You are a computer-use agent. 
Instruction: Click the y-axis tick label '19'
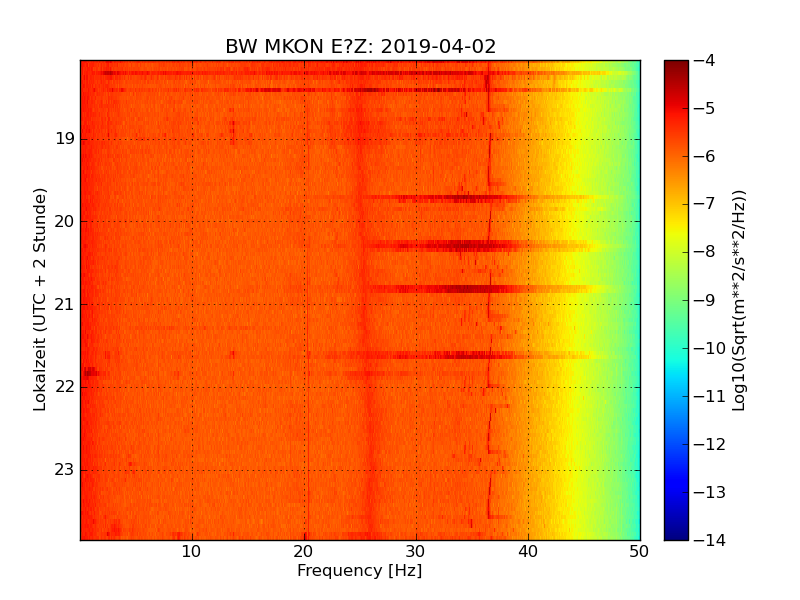coord(65,139)
